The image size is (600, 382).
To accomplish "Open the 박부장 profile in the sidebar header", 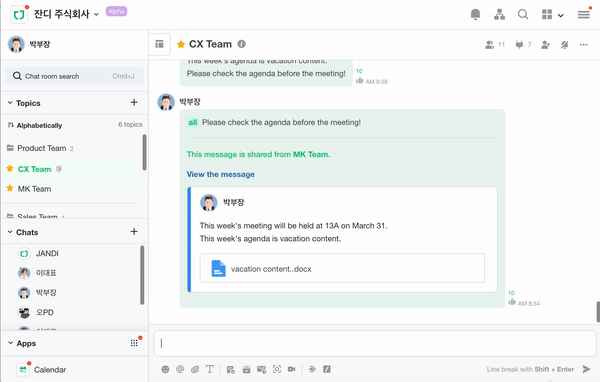I will tap(29, 44).
